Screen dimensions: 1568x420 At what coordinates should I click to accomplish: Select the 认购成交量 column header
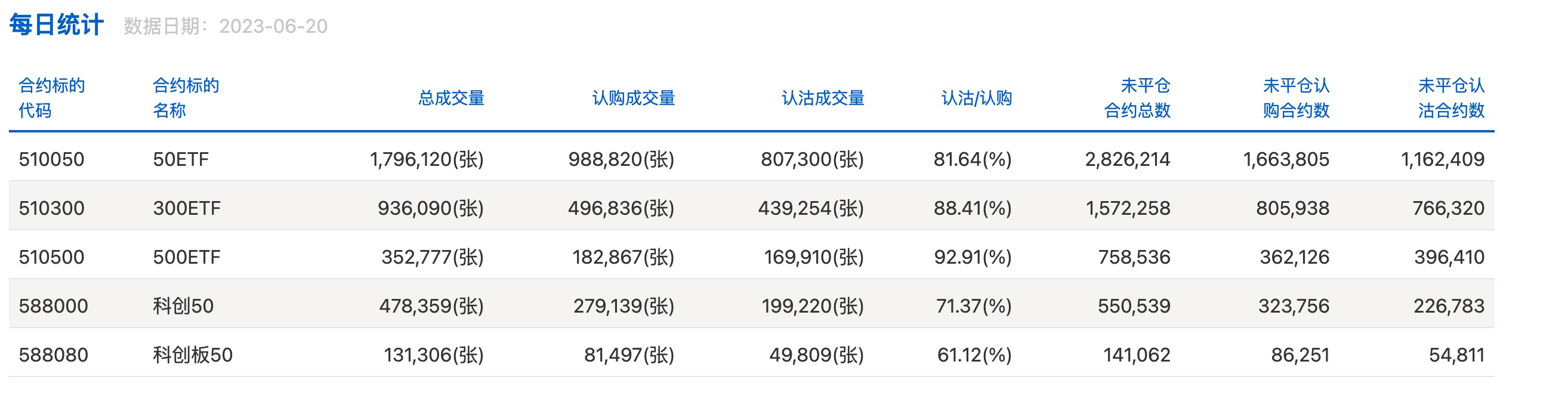click(x=633, y=98)
